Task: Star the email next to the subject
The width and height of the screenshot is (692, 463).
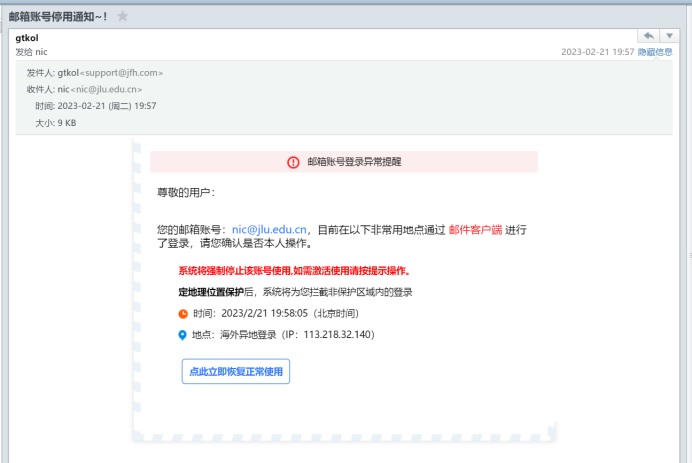Action: pyautogui.click(x=123, y=16)
